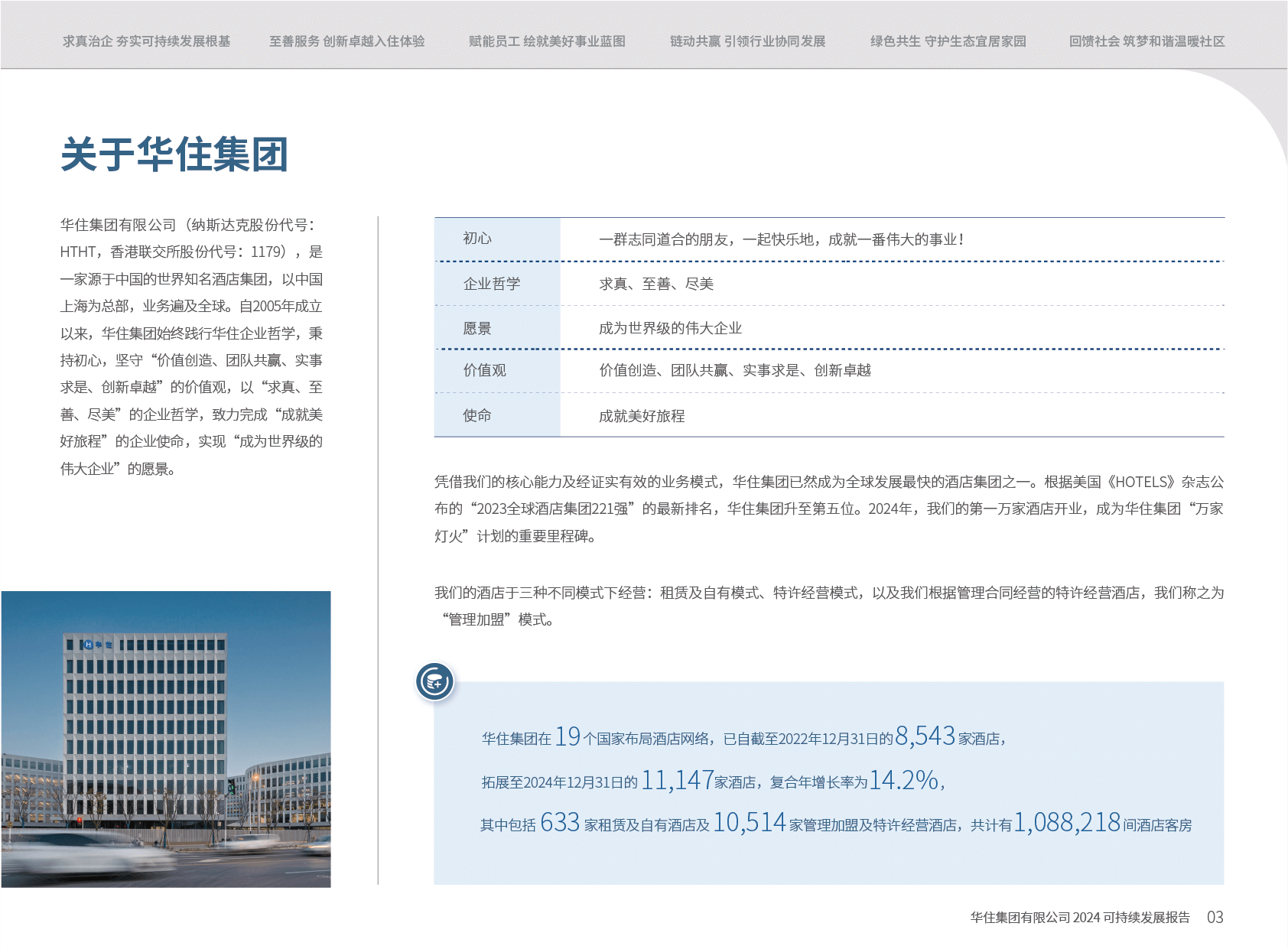Click the stock code text HTHT in intro paragraph
The image size is (1288, 949).
pos(78,252)
